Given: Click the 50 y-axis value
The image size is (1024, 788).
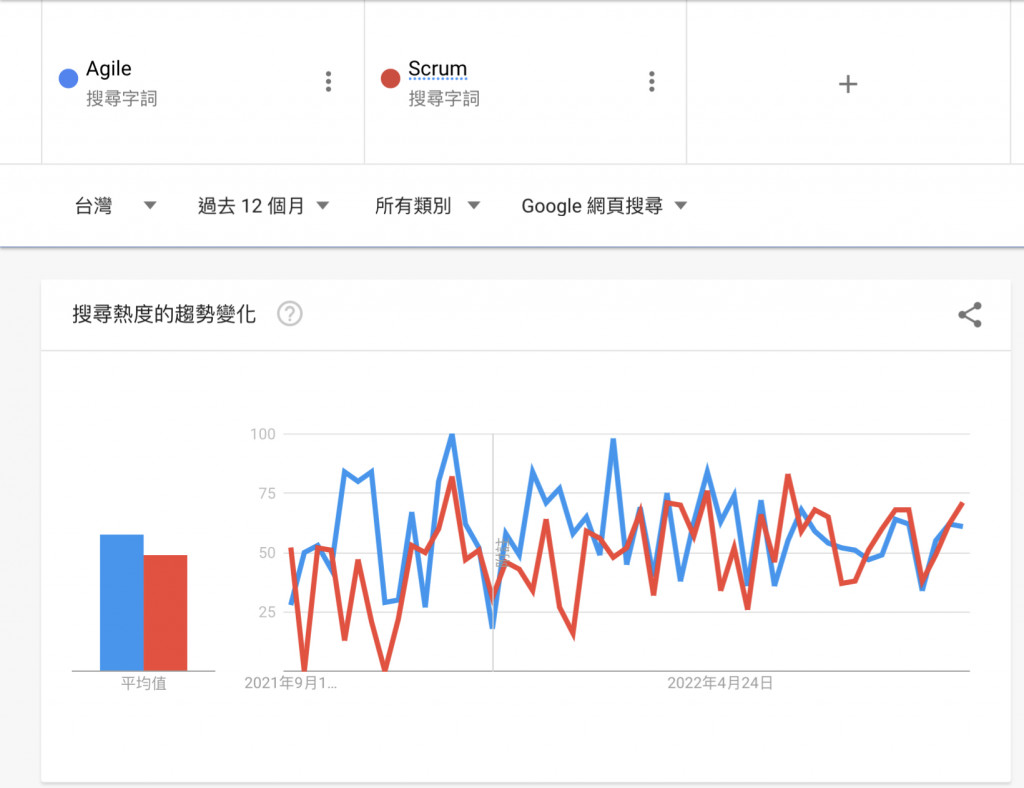Looking at the screenshot, I should 267,553.
